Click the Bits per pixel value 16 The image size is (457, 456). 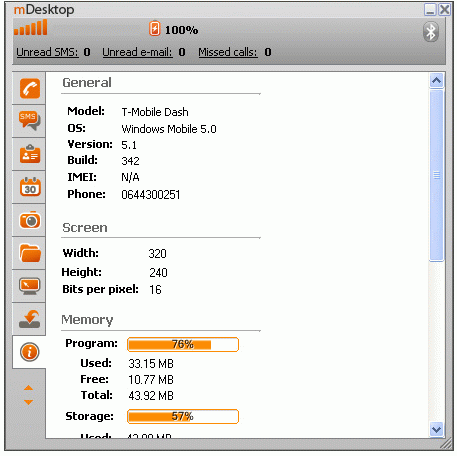tap(155, 290)
